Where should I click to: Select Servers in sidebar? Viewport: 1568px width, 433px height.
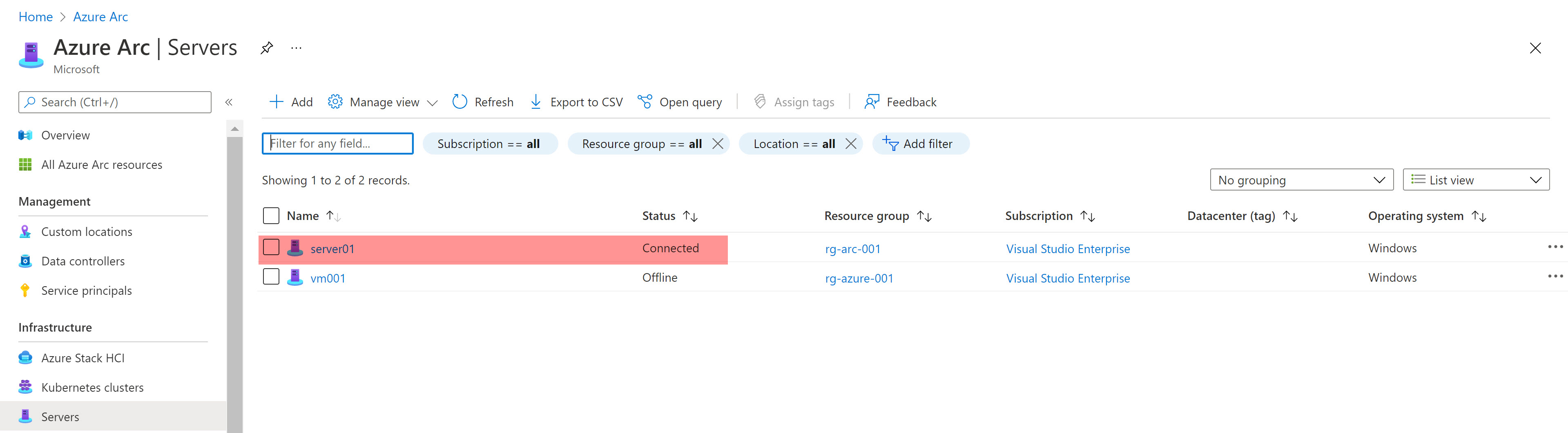pyautogui.click(x=60, y=417)
